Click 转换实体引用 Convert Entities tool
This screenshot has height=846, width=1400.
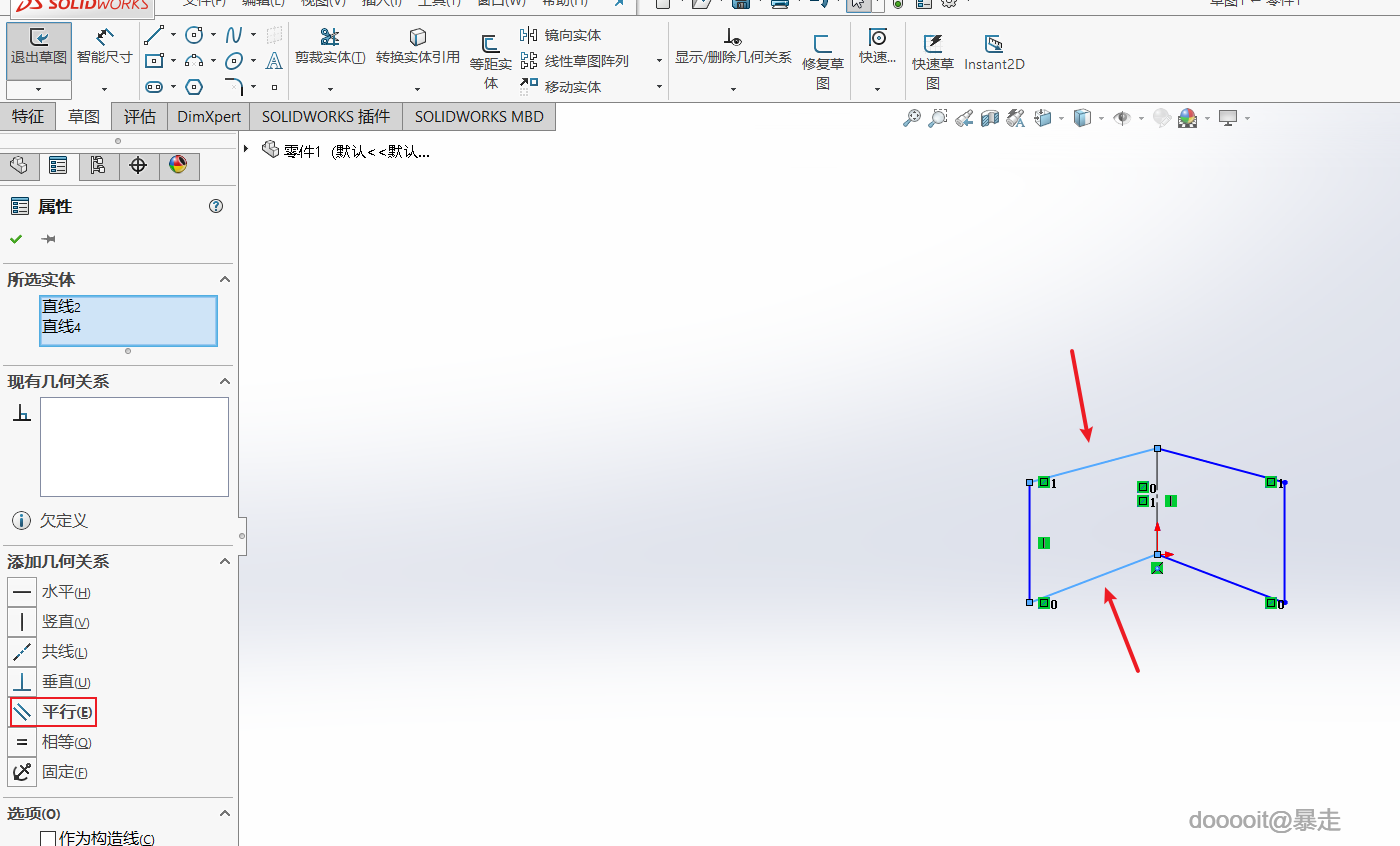click(418, 47)
